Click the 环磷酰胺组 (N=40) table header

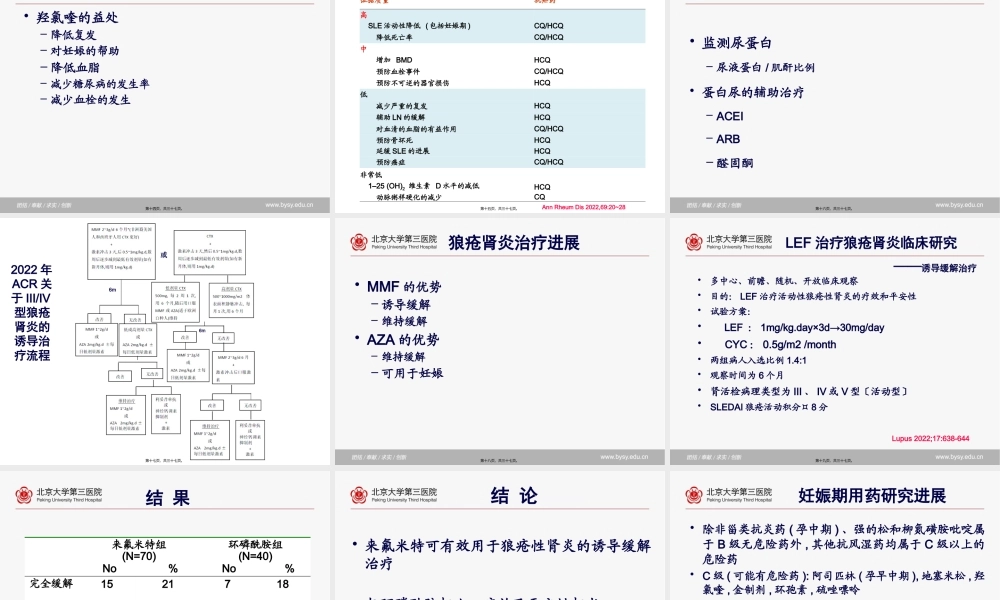coord(255,548)
